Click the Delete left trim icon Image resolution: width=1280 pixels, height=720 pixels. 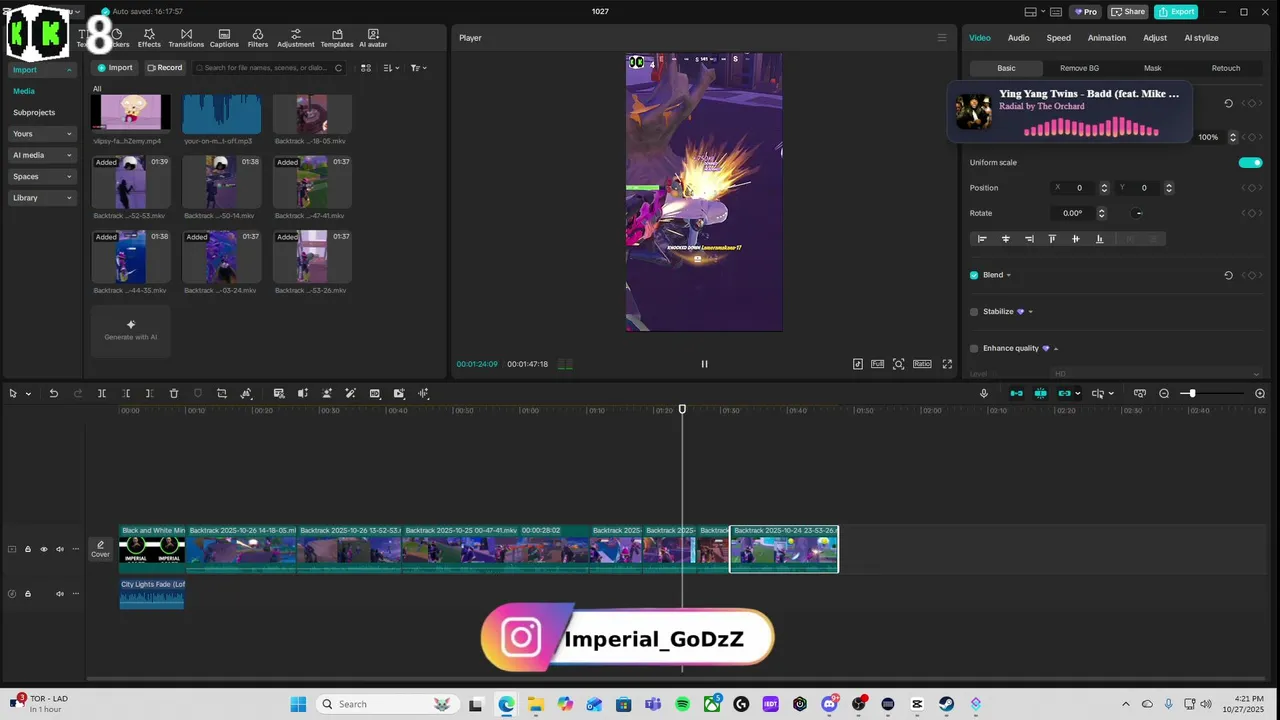tap(126, 394)
